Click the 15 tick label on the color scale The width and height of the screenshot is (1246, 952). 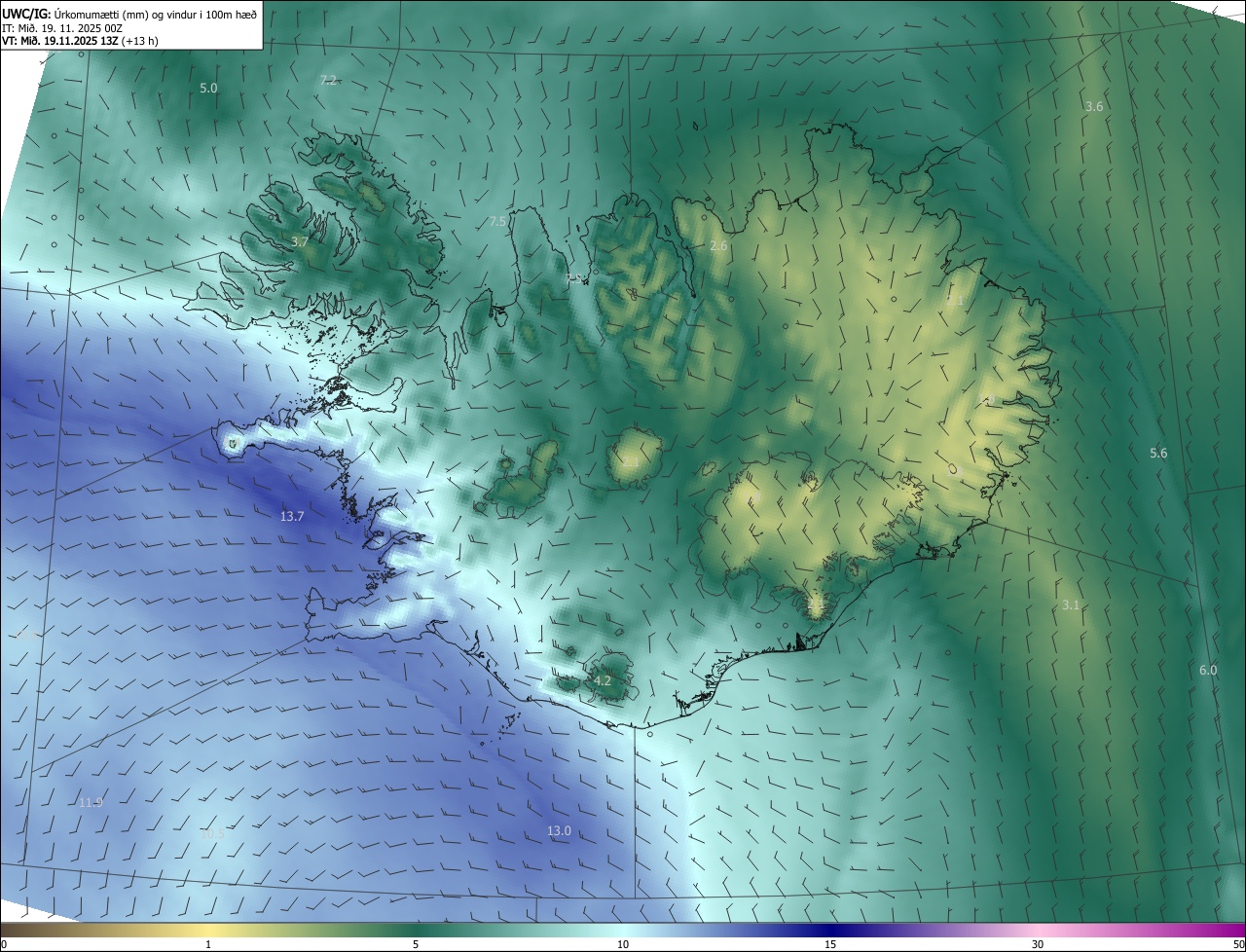point(830,945)
